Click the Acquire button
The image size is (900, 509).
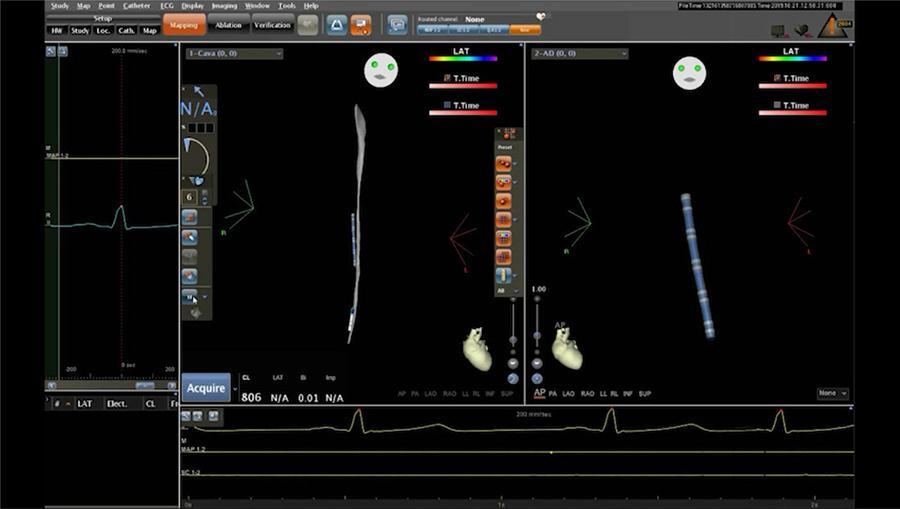click(x=205, y=388)
